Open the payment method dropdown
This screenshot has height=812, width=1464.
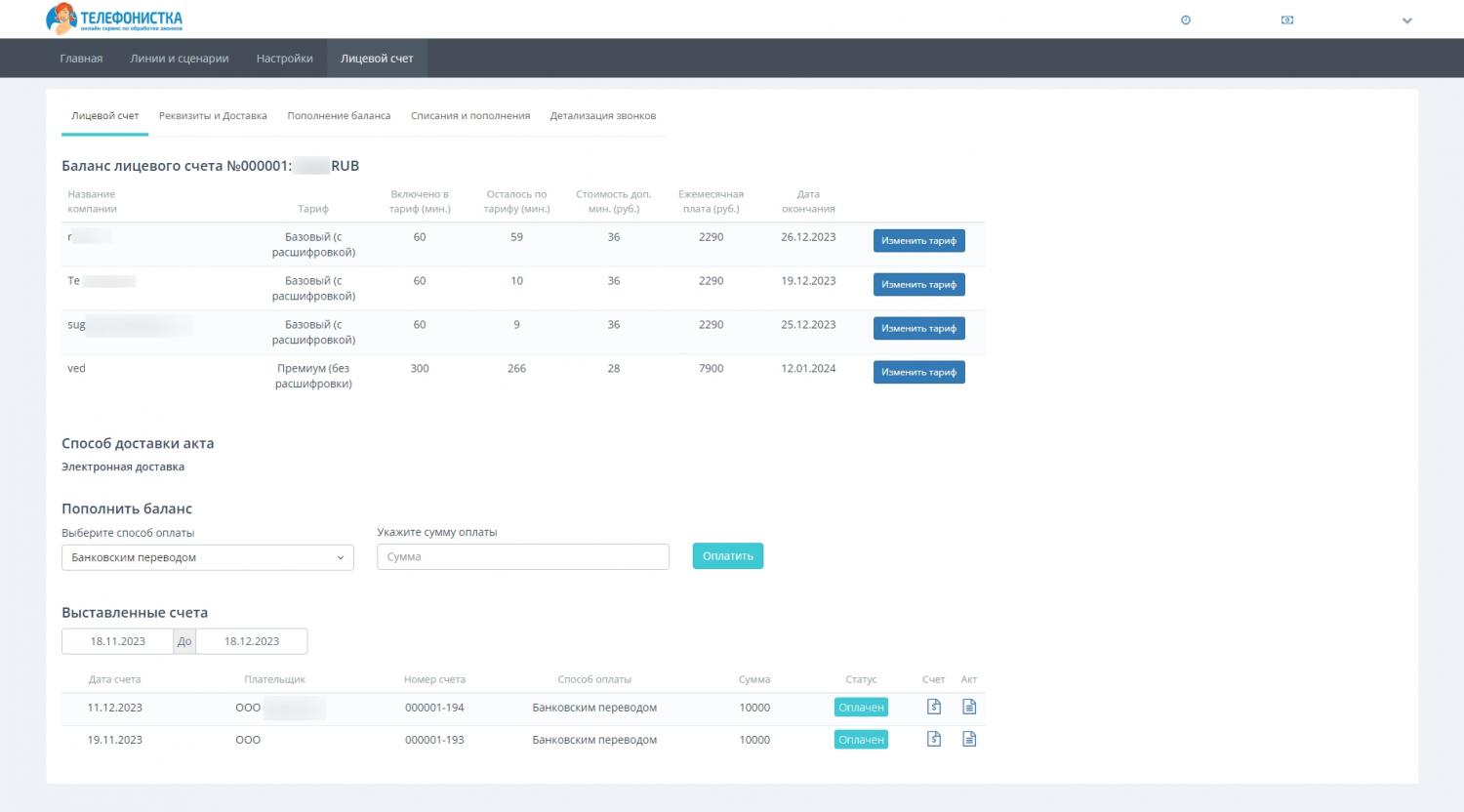click(207, 557)
